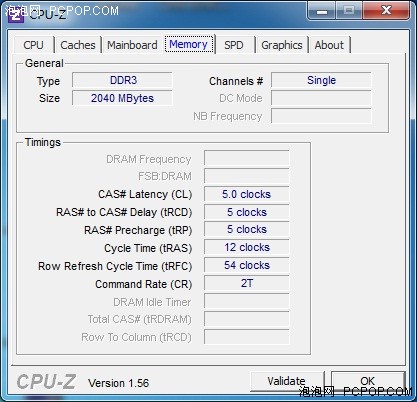Click the empty Total CAS# (tRDRAM) field

click(x=247, y=319)
